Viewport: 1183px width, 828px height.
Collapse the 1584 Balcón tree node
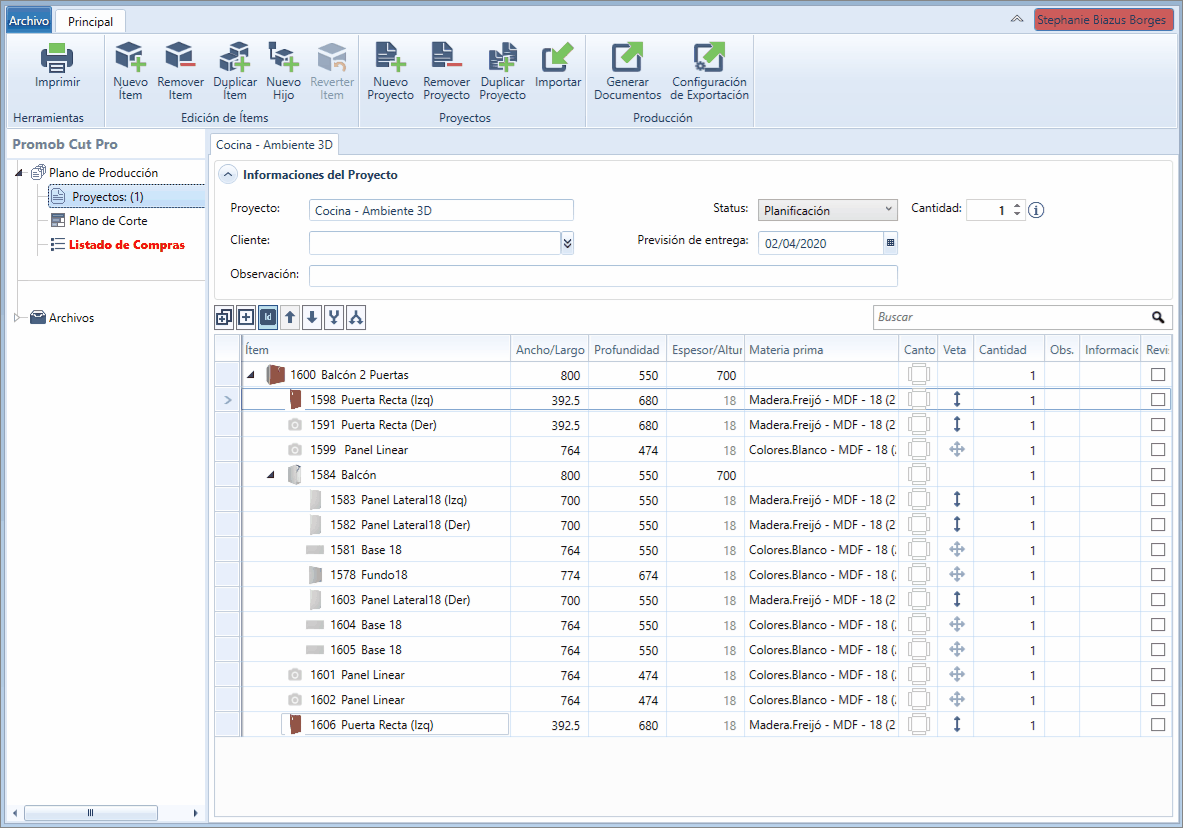(270, 475)
